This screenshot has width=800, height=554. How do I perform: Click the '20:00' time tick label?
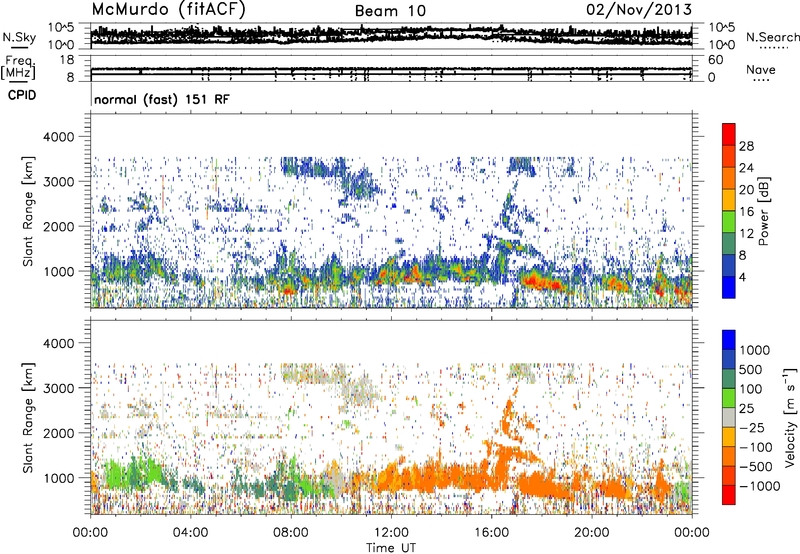click(x=591, y=533)
